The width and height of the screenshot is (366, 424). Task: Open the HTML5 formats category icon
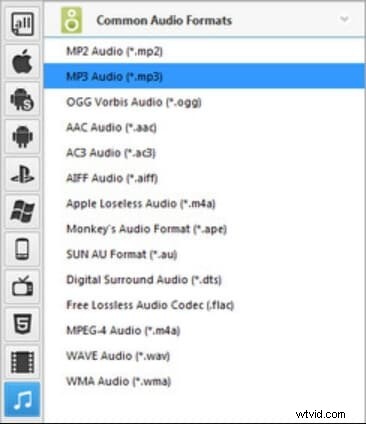tap(22, 324)
